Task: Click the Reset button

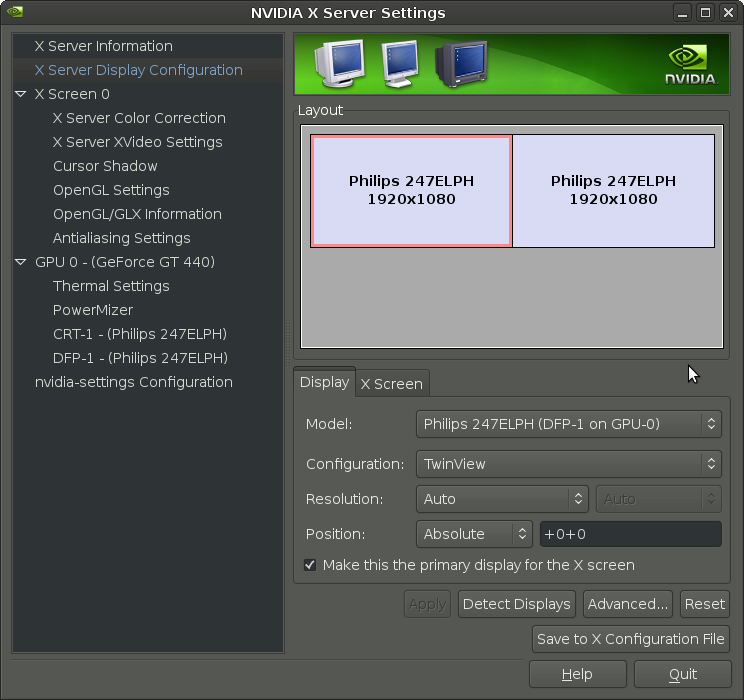Action: (705, 604)
